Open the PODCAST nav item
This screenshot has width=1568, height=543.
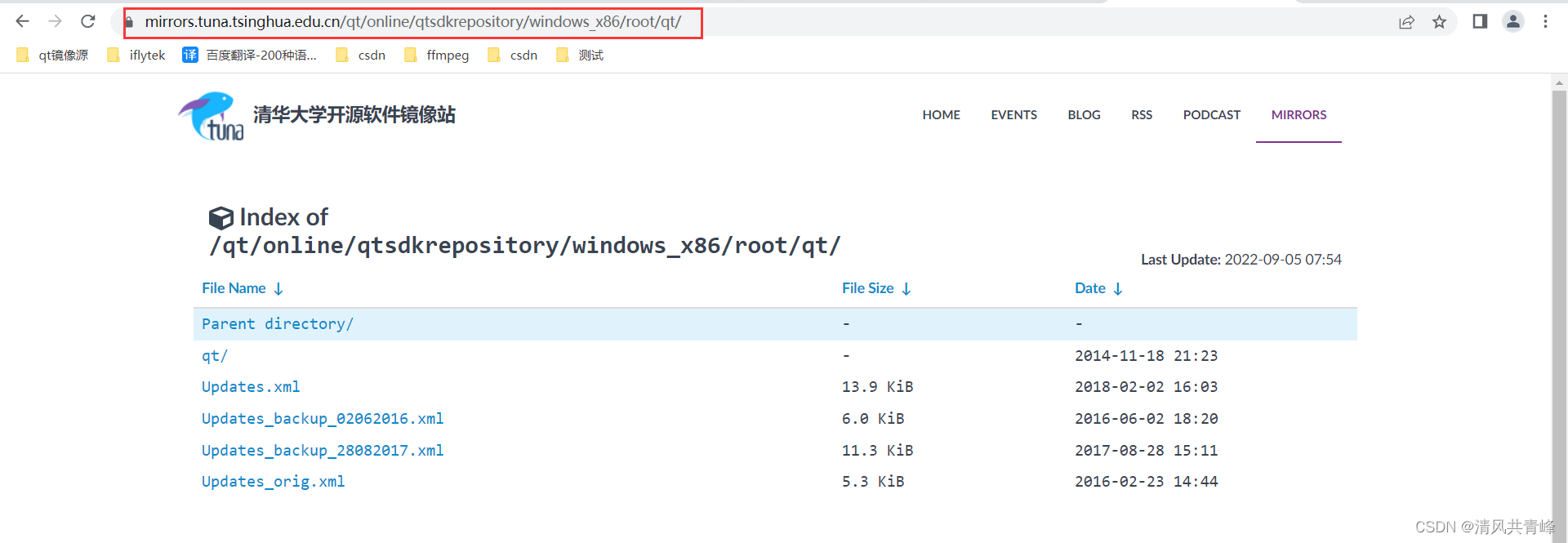point(1212,115)
